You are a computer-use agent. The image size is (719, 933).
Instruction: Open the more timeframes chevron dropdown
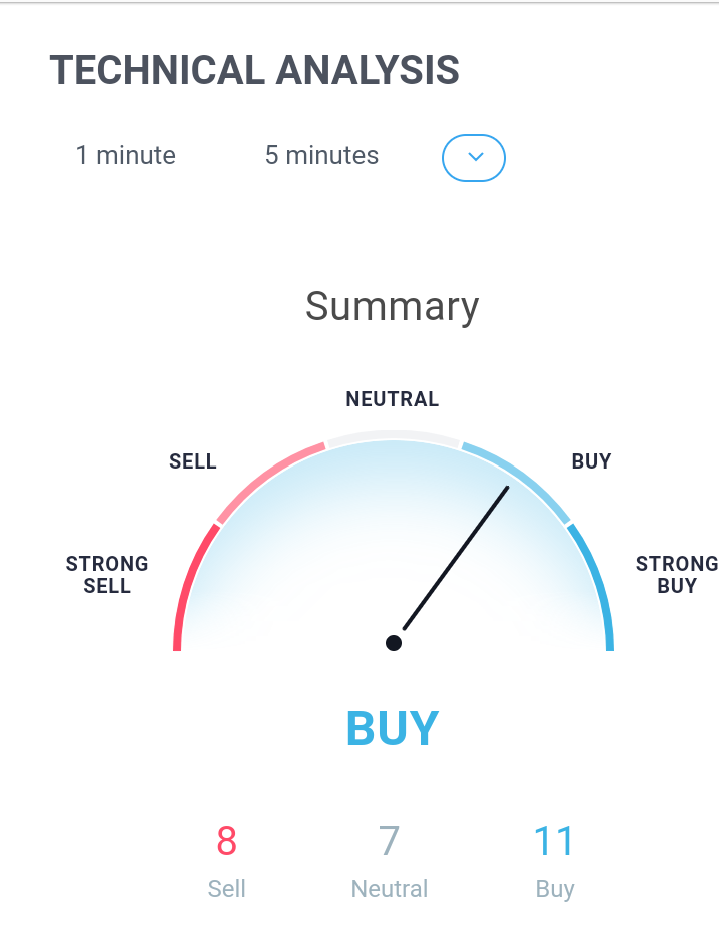click(x=474, y=158)
